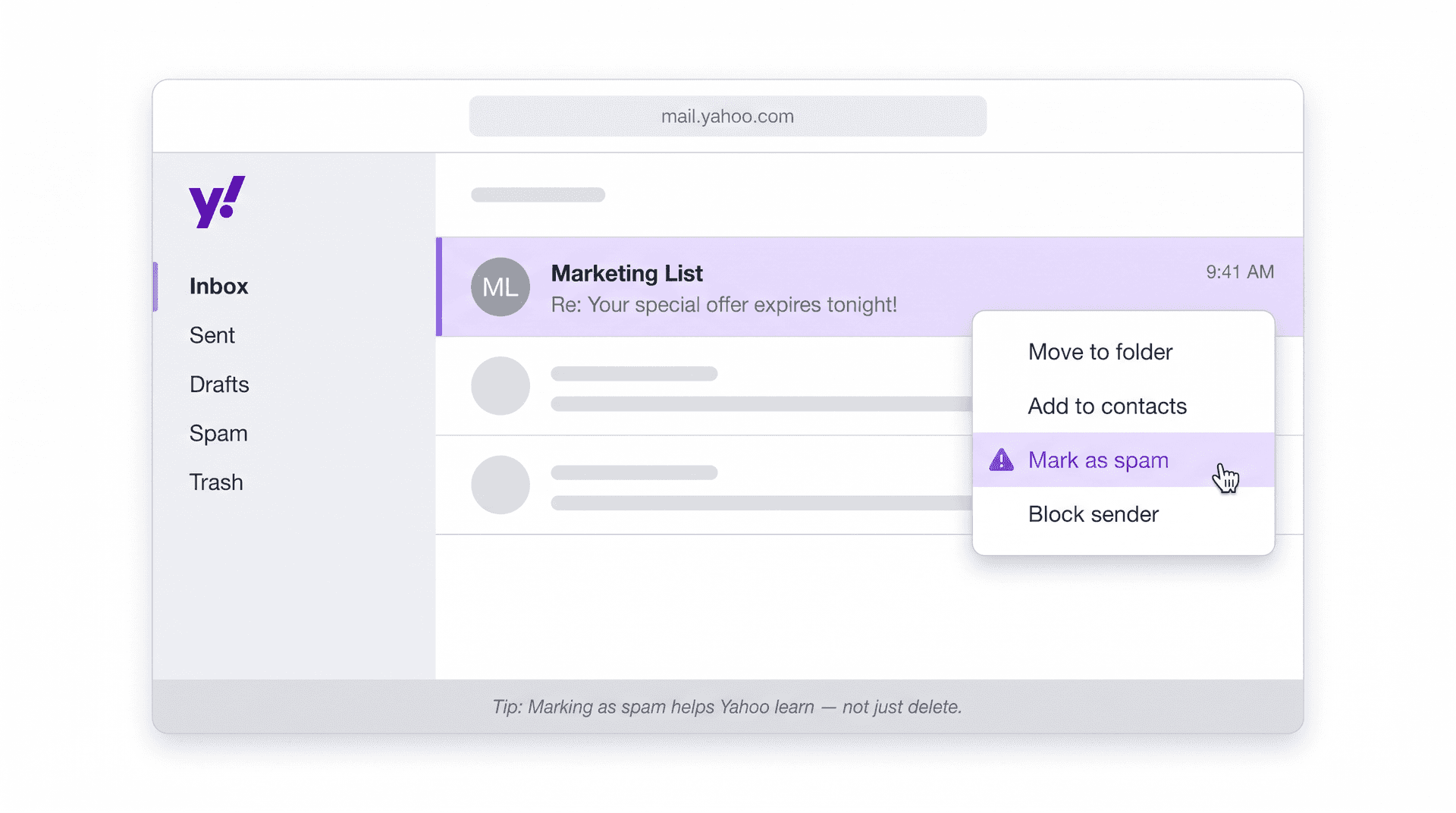Viewport: 1456px width, 813px height.
Task: Click the subject line about special offer
Action: click(x=724, y=304)
